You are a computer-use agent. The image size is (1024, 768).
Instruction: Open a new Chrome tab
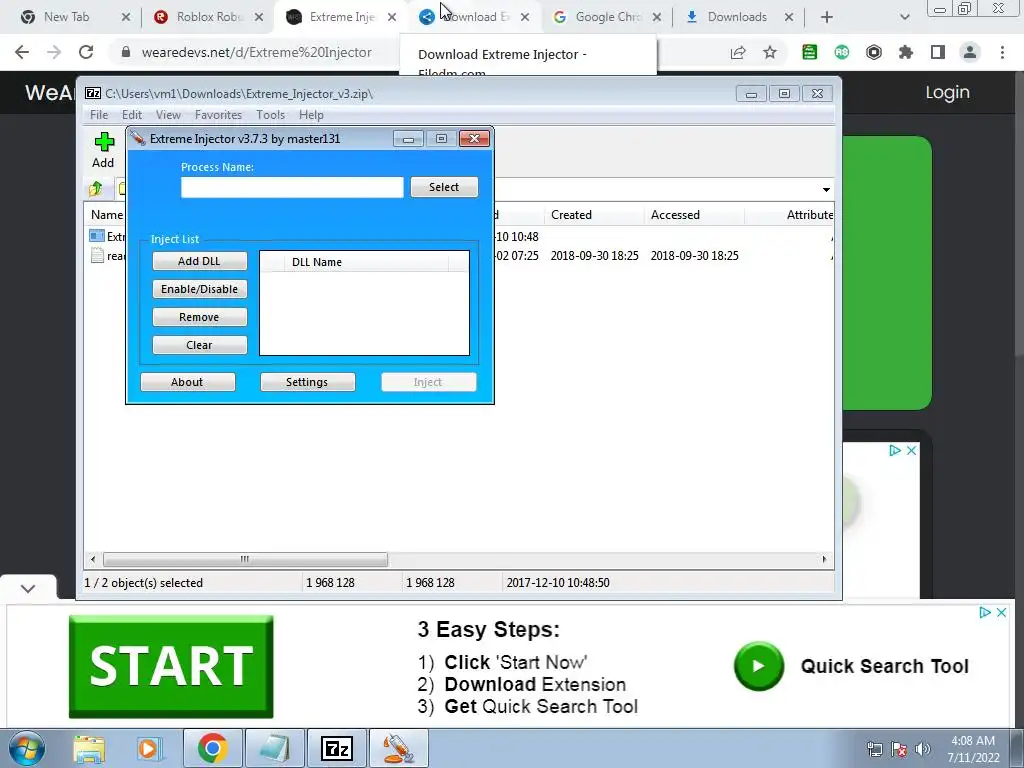pyautogui.click(x=827, y=17)
